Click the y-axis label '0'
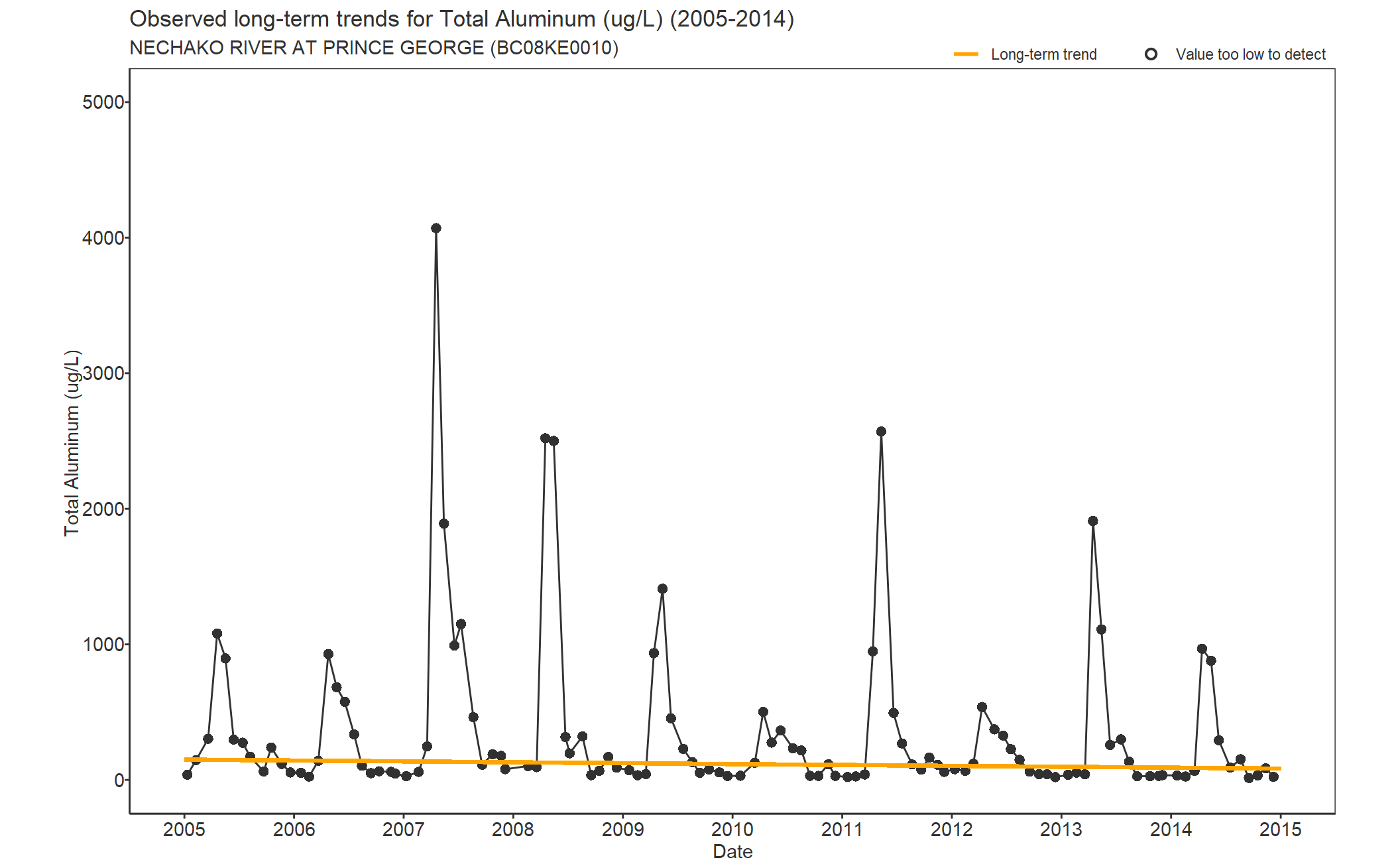This screenshot has height=868, width=1400. click(119, 780)
